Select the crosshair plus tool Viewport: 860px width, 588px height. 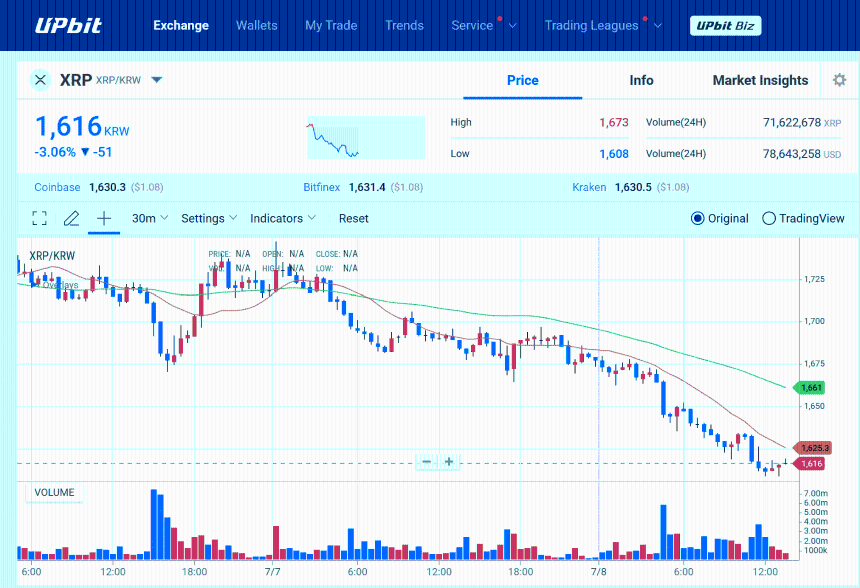[104, 218]
